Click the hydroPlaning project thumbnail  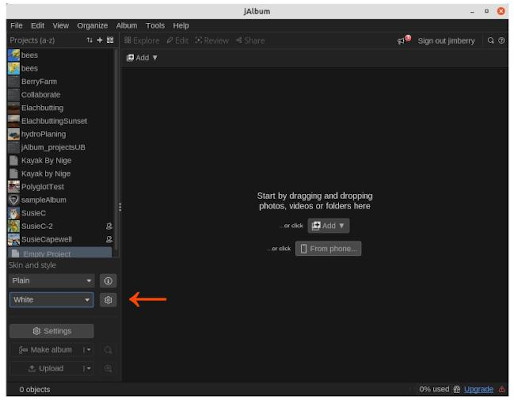click(14, 134)
